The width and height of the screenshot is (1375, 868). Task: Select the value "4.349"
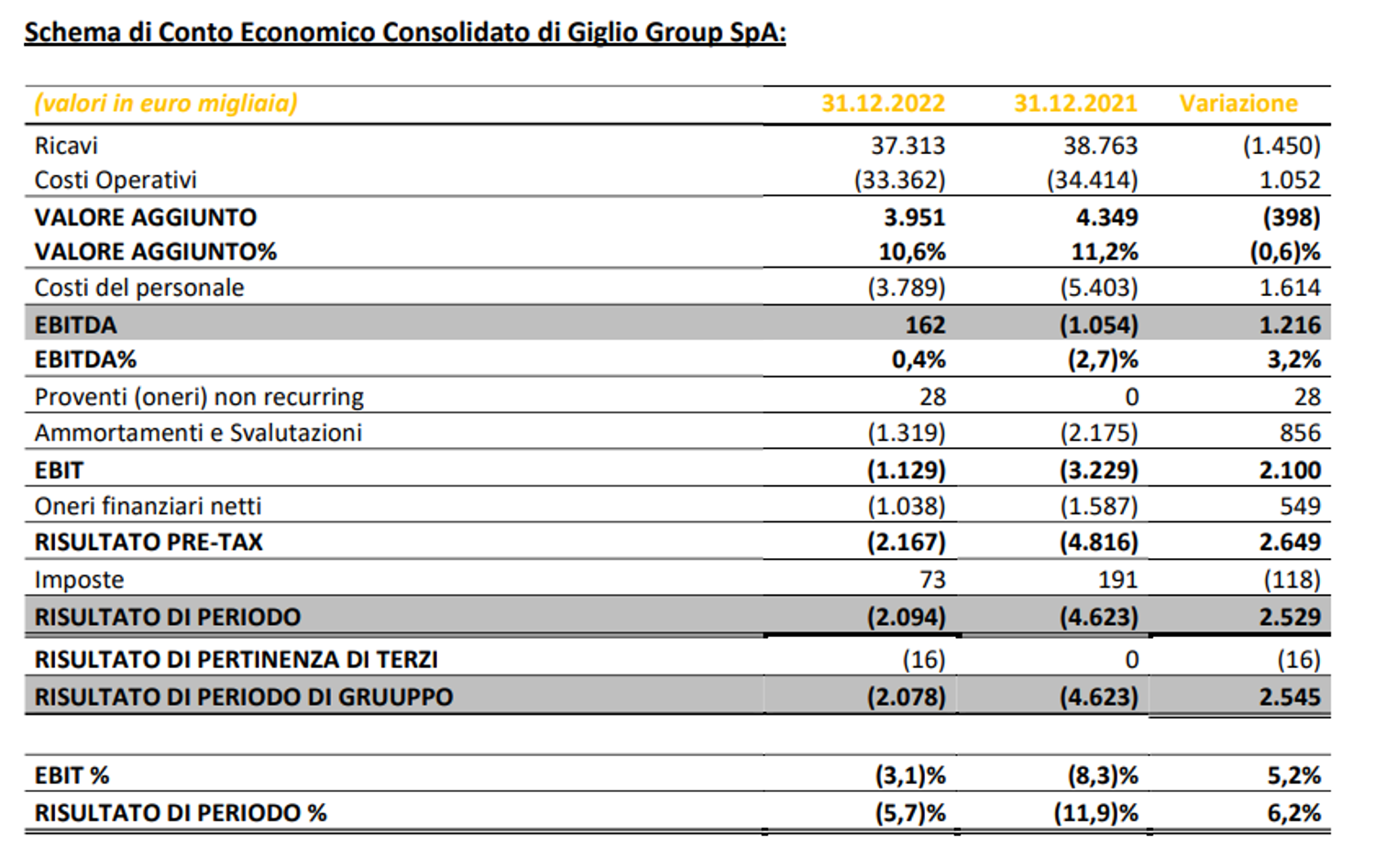point(1106,217)
